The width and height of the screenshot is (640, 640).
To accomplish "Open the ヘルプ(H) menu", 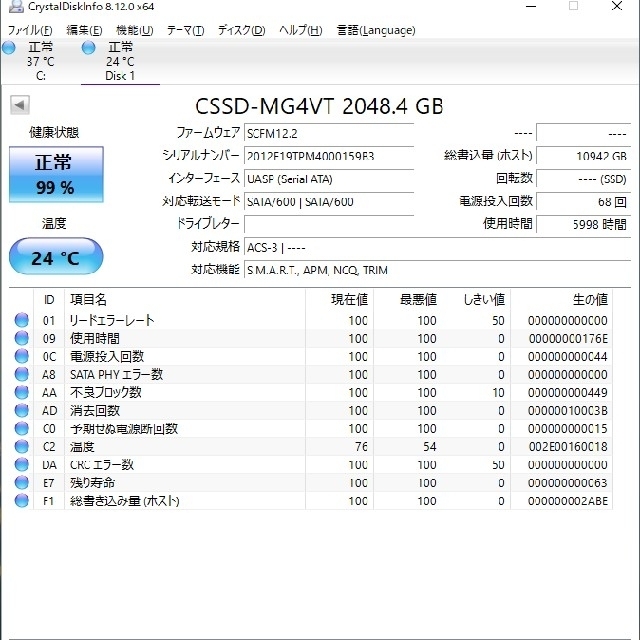I will [301, 30].
